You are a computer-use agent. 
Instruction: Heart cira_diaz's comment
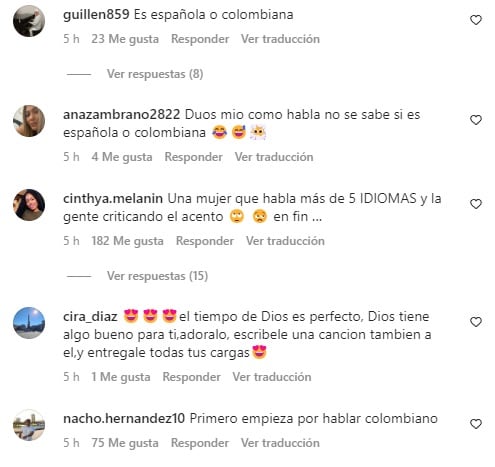[476, 322]
